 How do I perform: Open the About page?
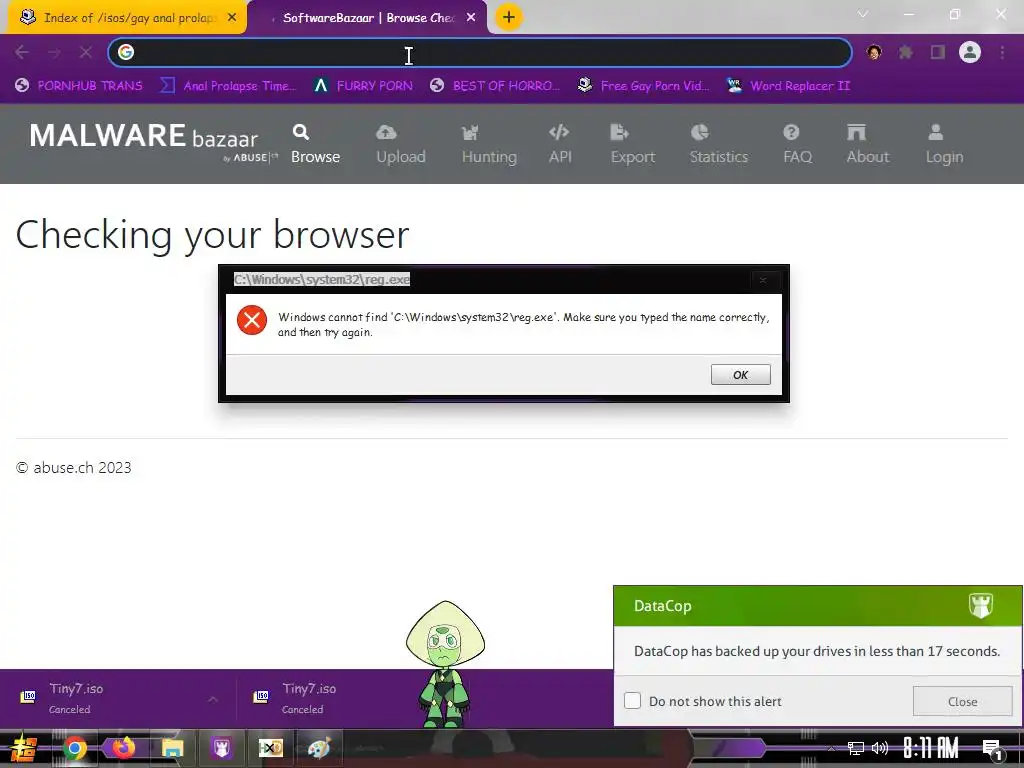click(868, 144)
